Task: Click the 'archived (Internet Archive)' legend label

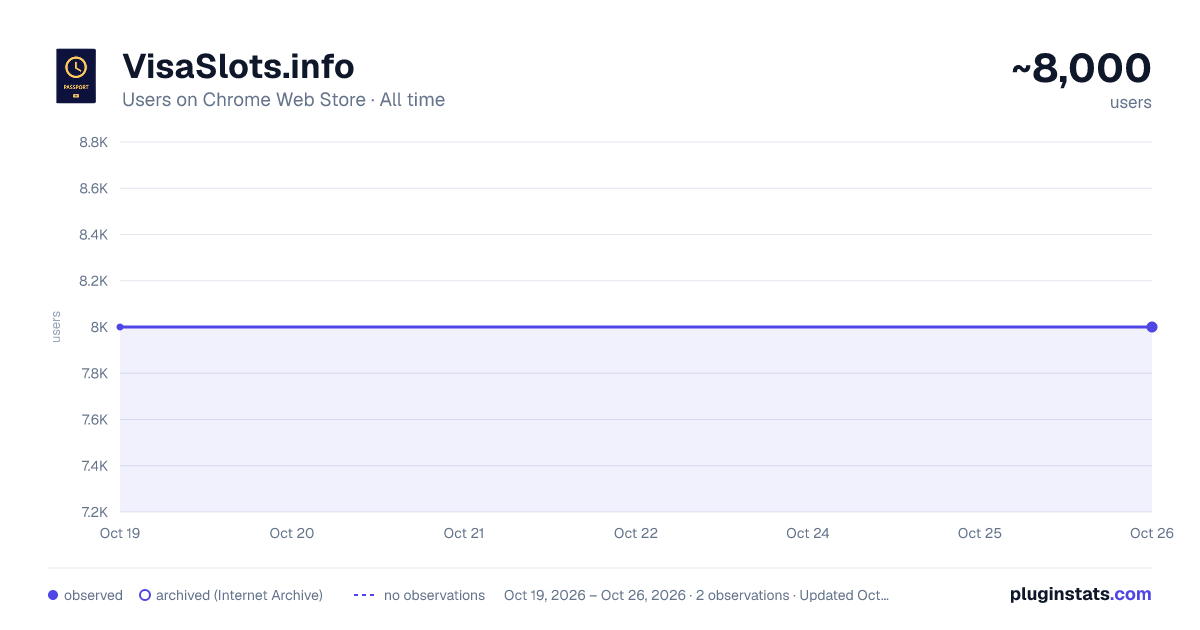Action: tap(239, 595)
